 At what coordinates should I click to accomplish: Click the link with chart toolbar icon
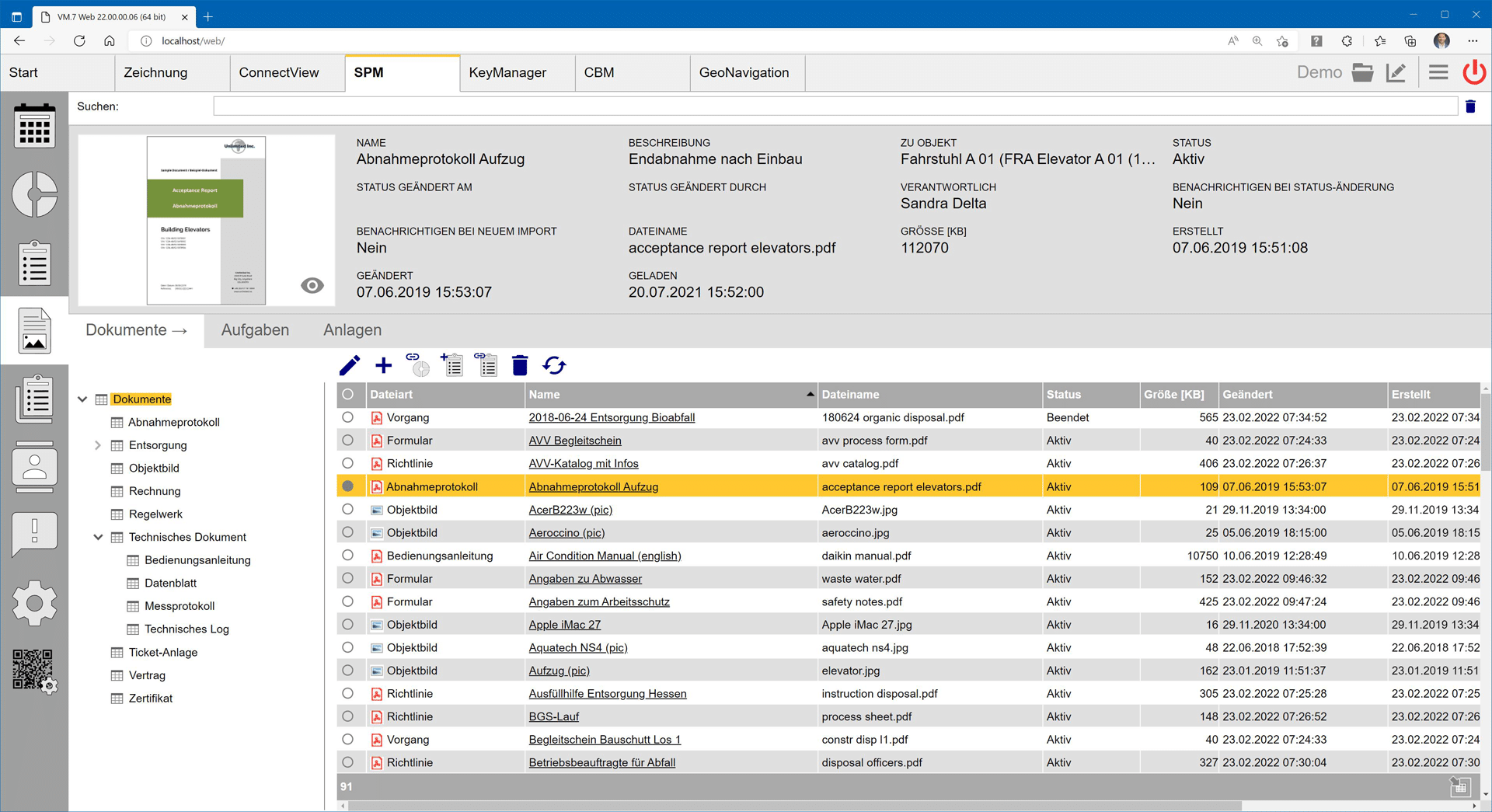coord(418,364)
